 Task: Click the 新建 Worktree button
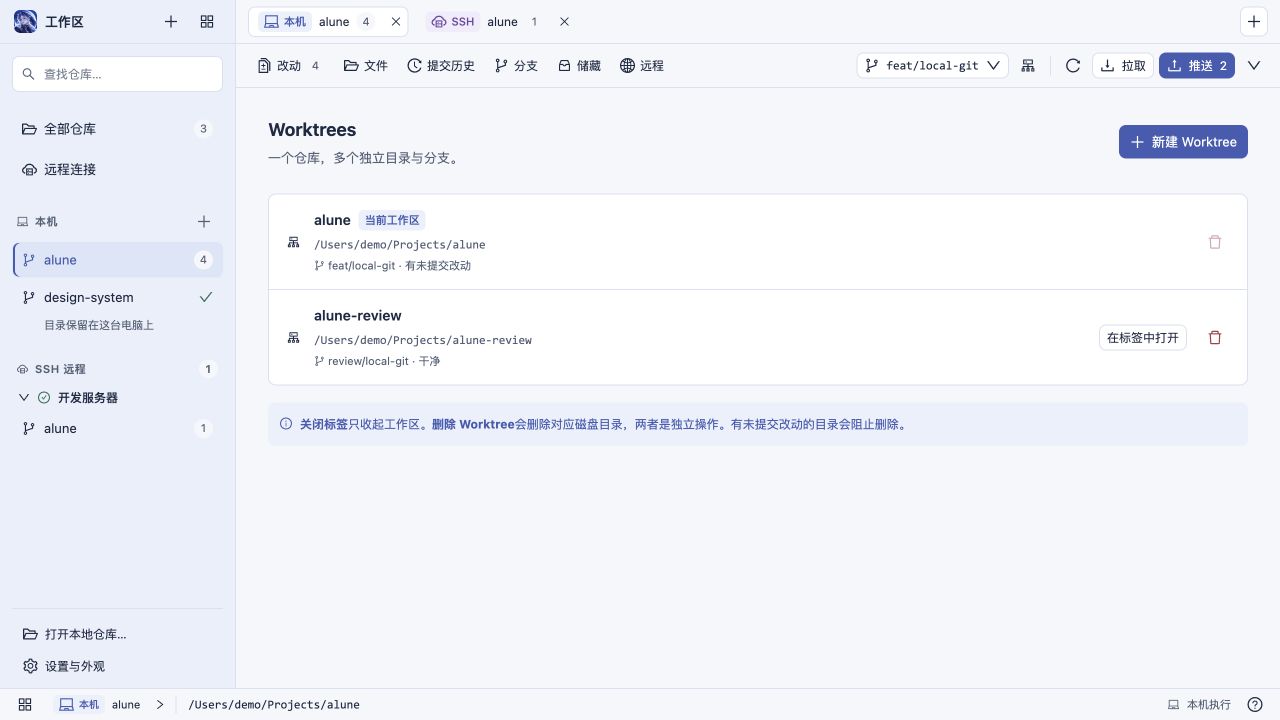point(1183,142)
